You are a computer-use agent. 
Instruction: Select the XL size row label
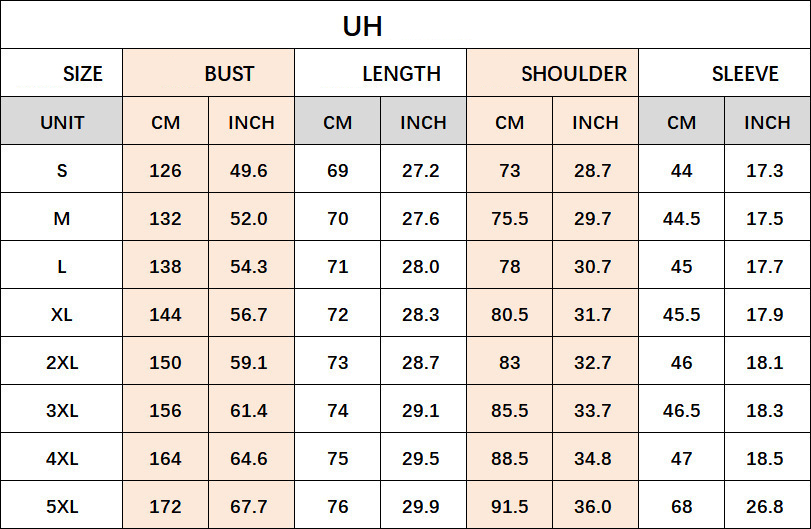(x=62, y=315)
